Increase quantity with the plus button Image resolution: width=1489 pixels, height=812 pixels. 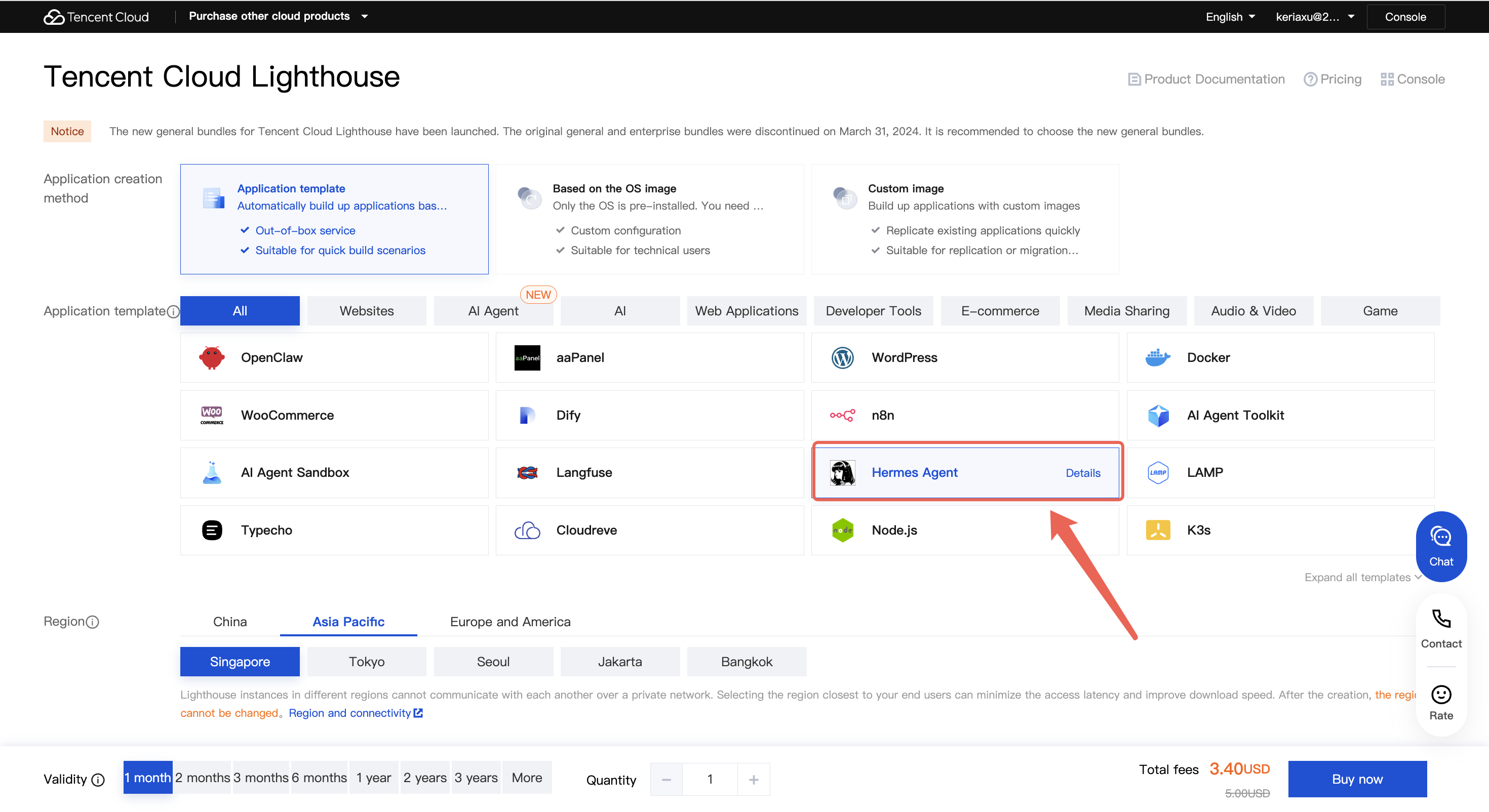753,779
